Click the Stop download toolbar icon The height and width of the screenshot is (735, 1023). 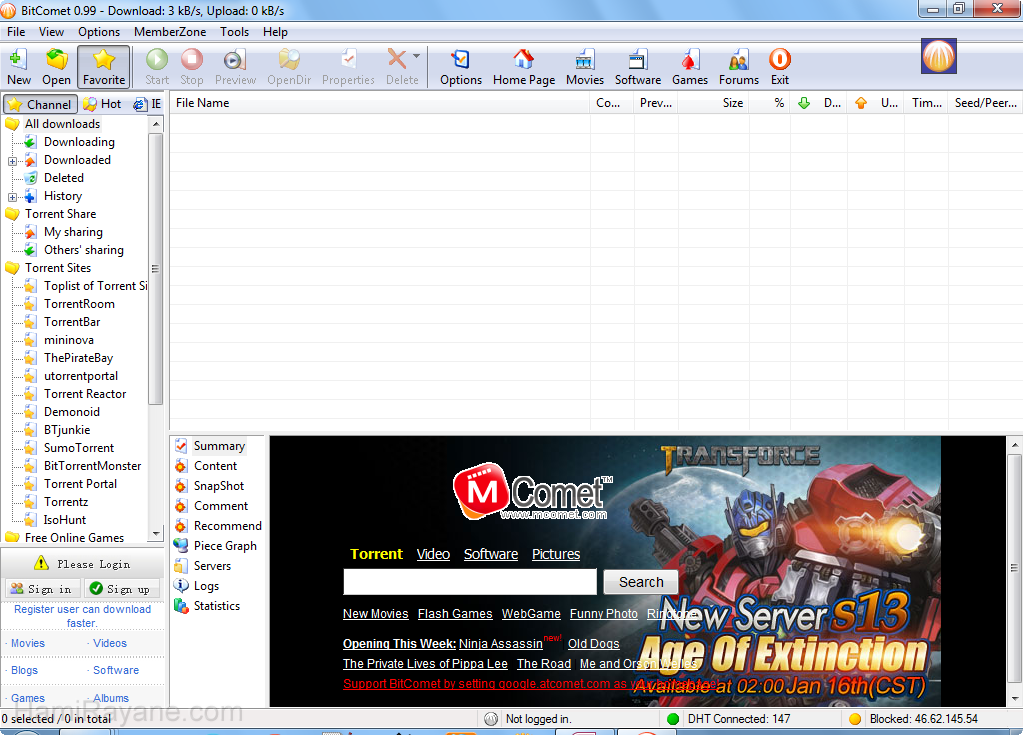pos(192,67)
